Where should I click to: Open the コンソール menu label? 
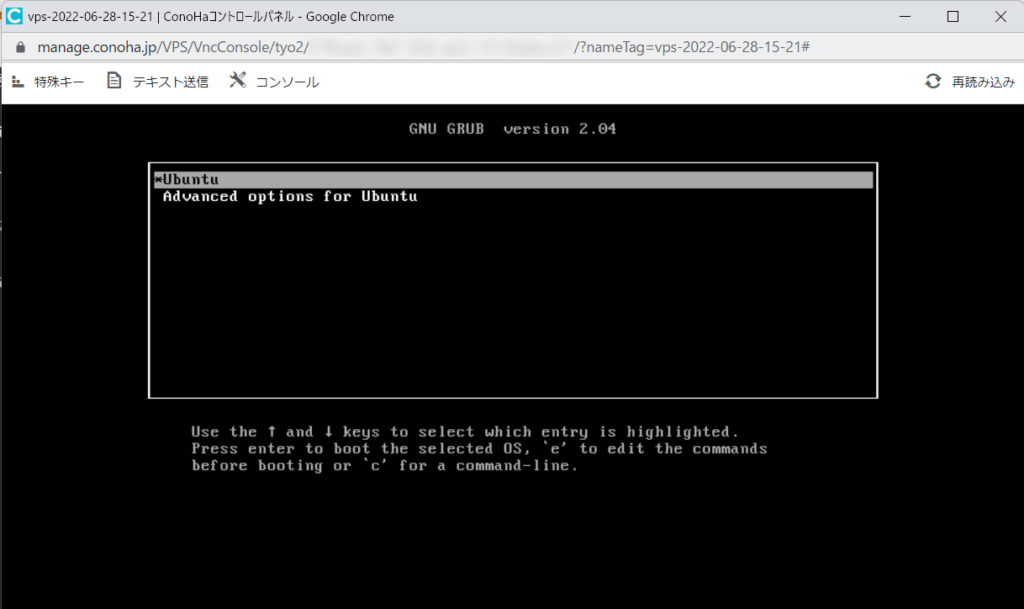(x=287, y=82)
